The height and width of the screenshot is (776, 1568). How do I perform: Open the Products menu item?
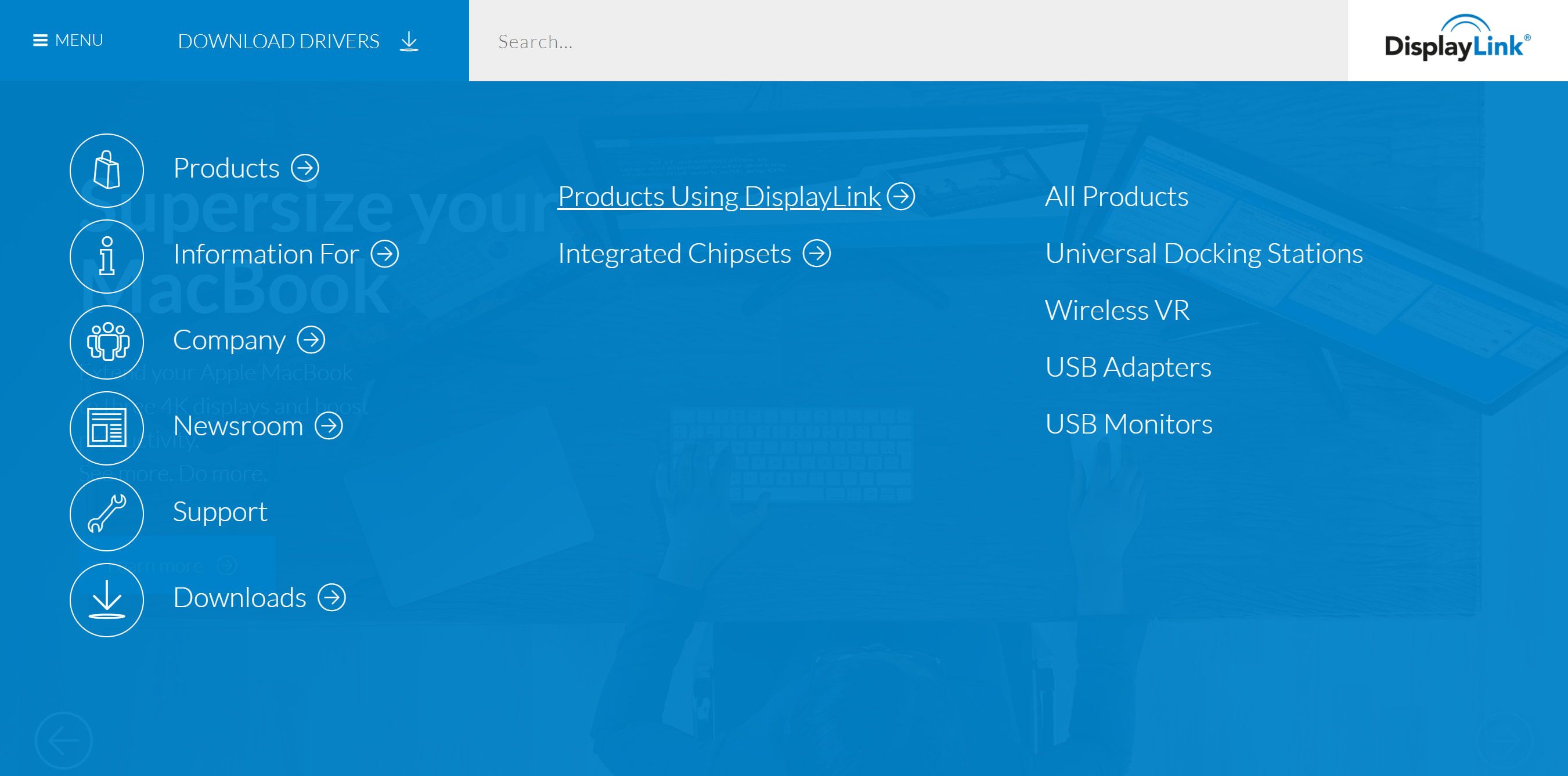point(226,168)
